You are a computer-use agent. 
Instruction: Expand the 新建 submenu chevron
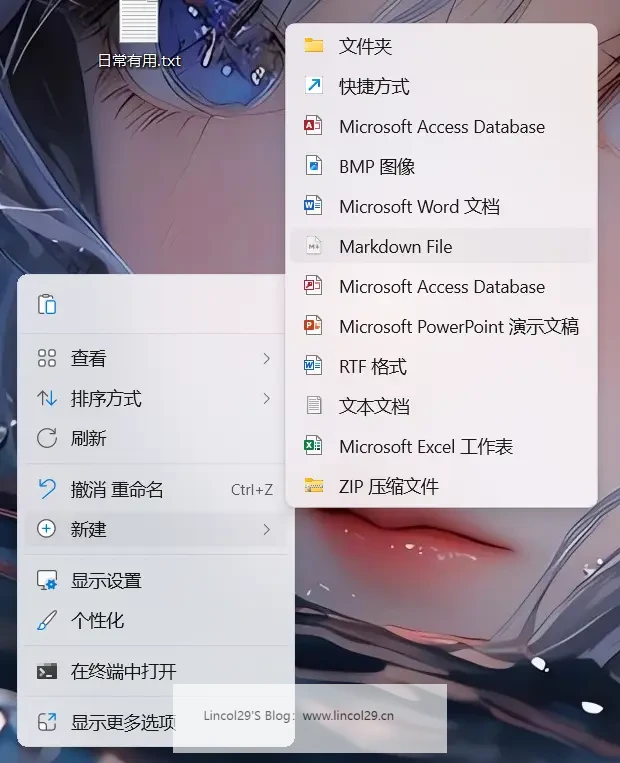click(266, 529)
